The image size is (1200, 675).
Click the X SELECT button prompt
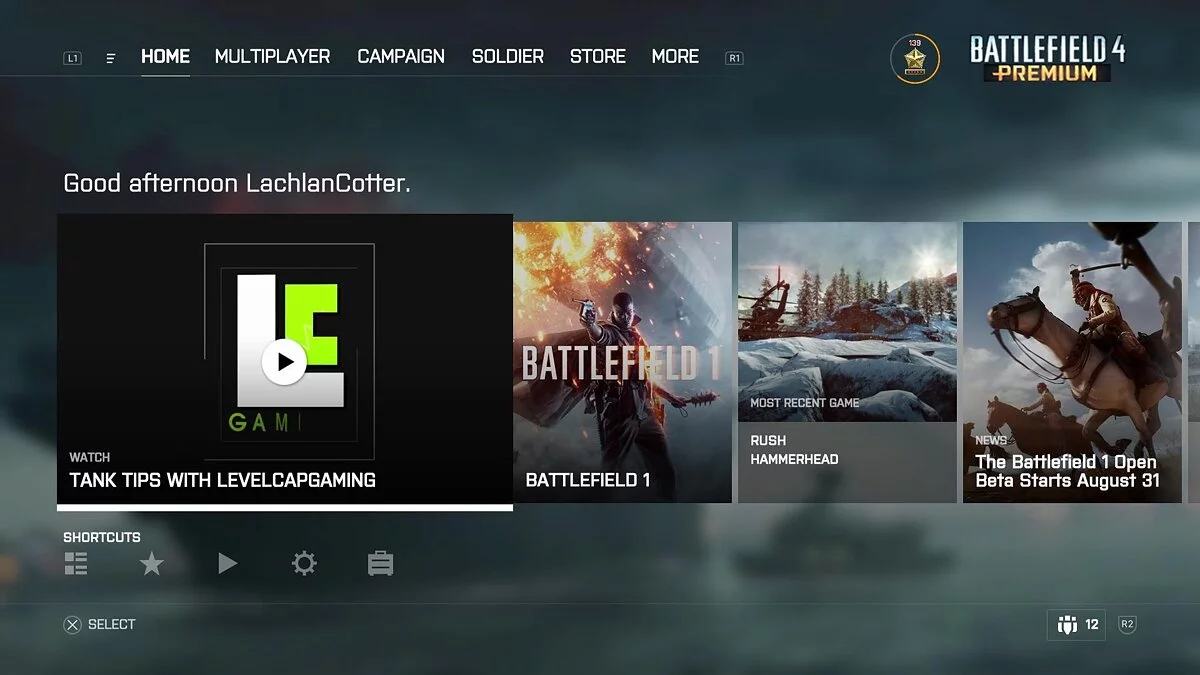(100, 625)
